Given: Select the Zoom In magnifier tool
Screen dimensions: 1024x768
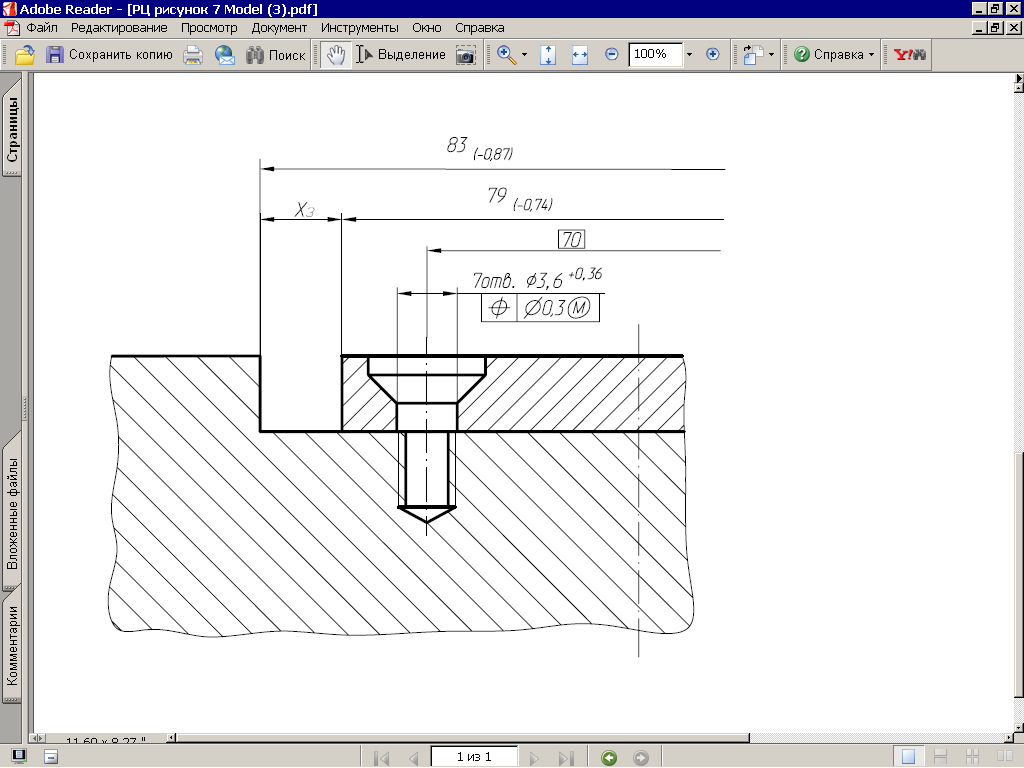Looking at the screenshot, I should click(x=506, y=55).
